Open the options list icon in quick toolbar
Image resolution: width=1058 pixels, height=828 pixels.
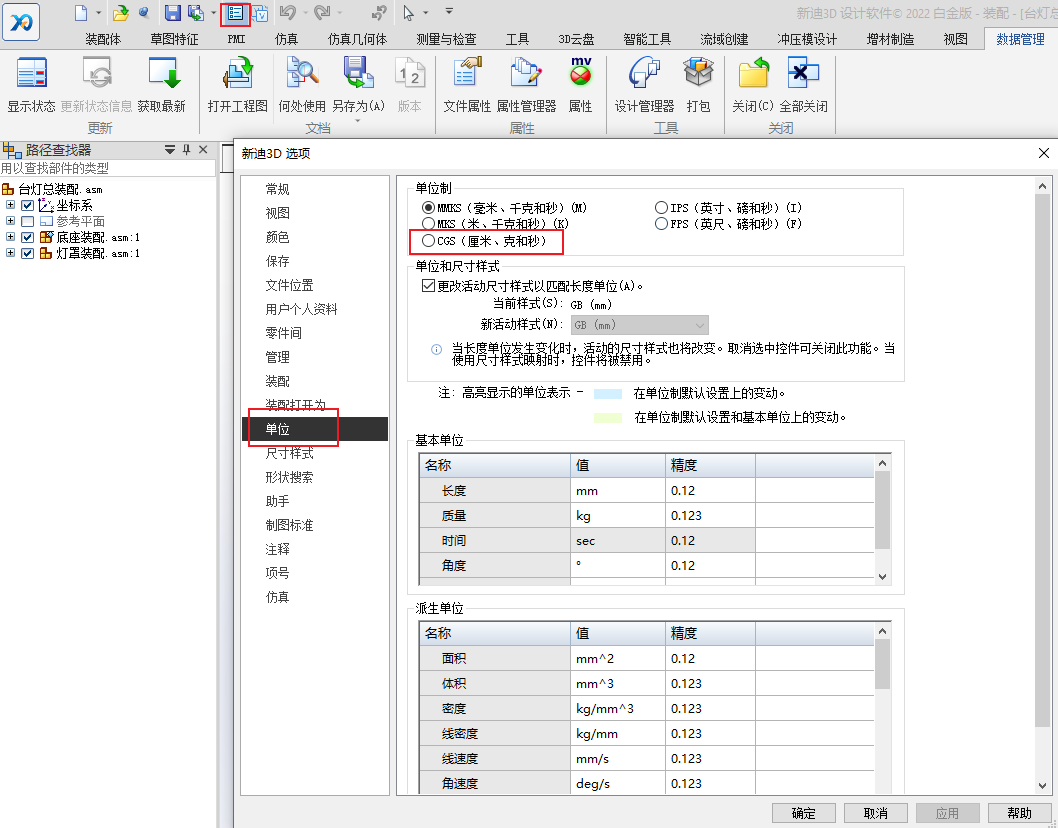(x=235, y=13)
